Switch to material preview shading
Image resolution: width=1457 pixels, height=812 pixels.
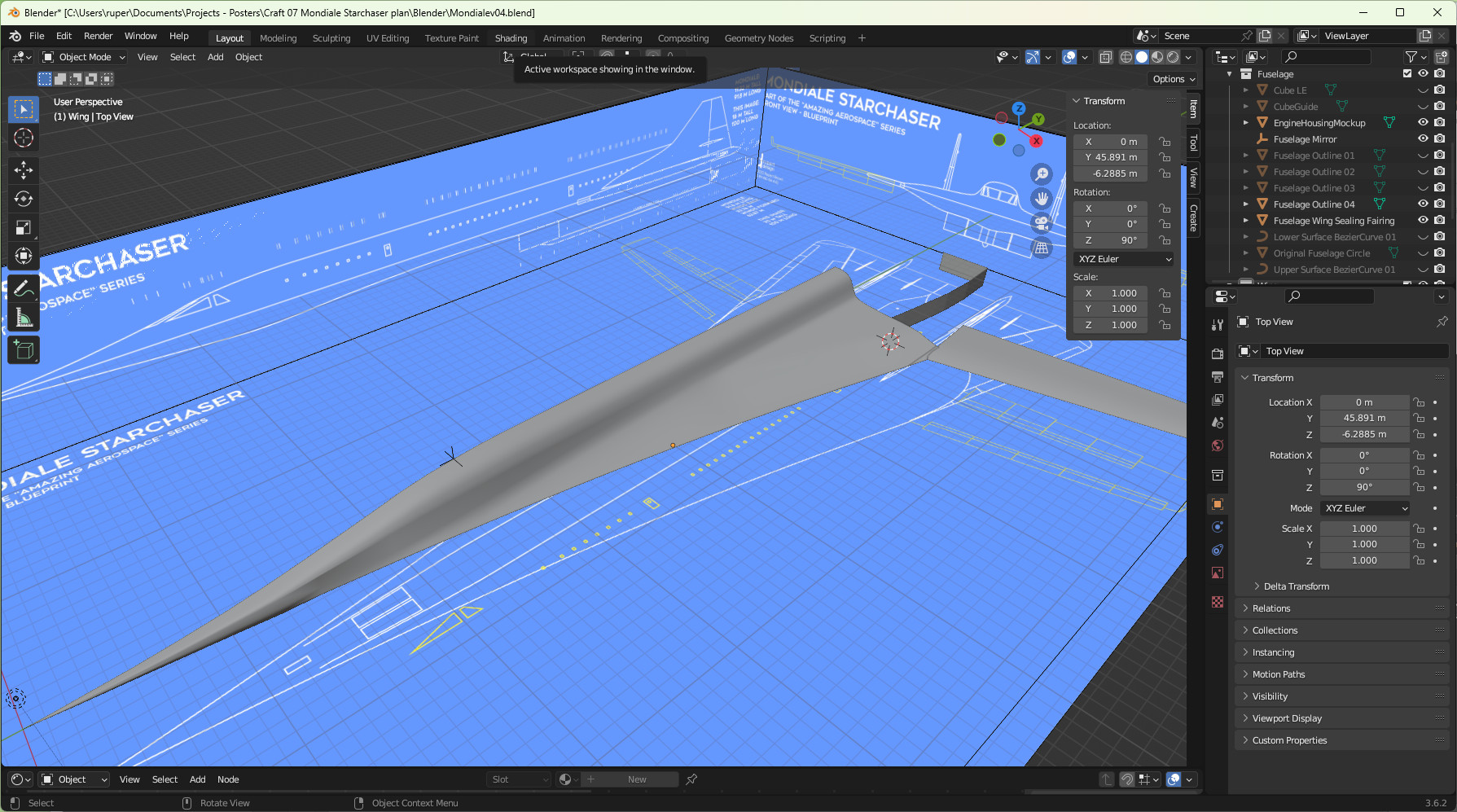tap(1157, 57)
